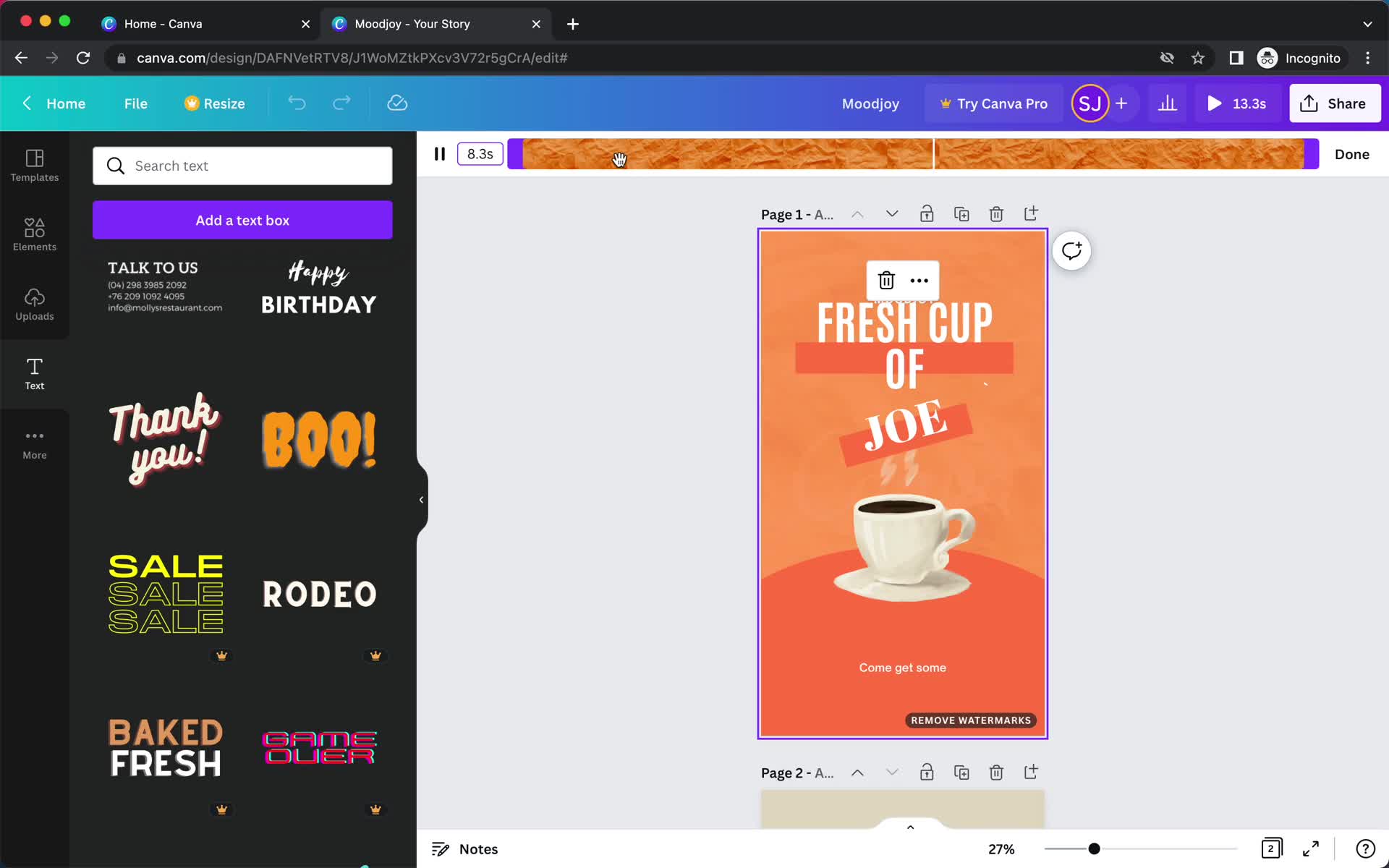This screenshot has height=868, width=1389.
Task: Click the save to cloud icon in toolbar
Action: pos(397,104)
